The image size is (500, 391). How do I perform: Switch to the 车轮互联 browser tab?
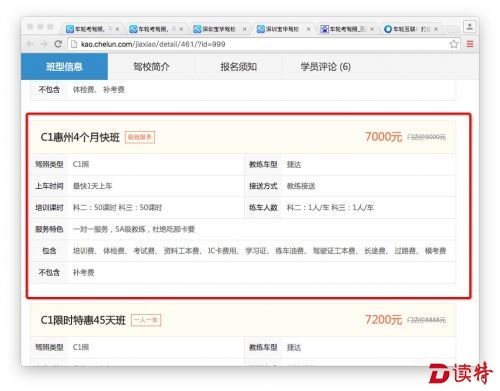point(411,29)
